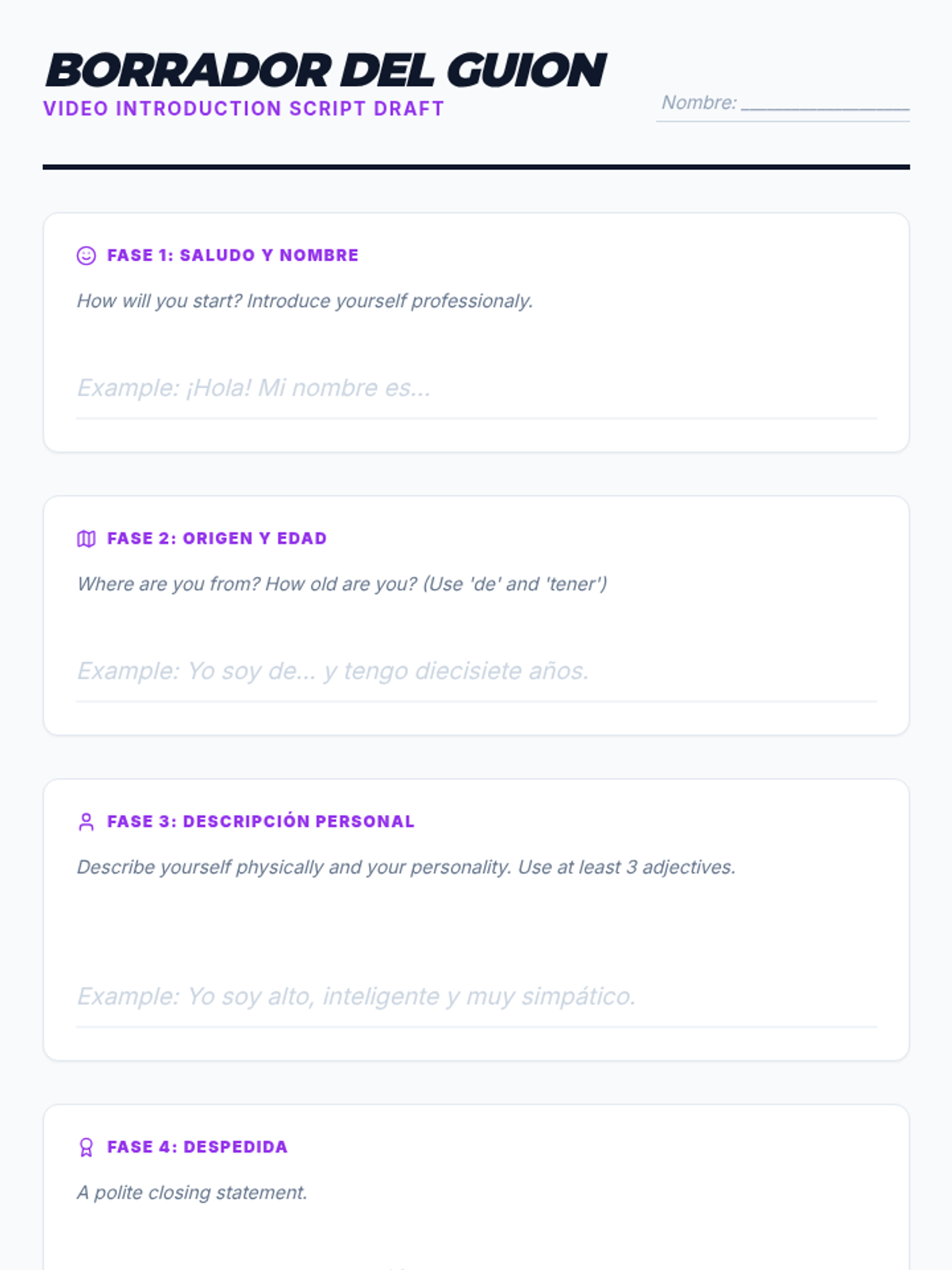Click the smiley icon beside Fase 1
This screenshot has width=952, height=1270.
pos(86,256)
